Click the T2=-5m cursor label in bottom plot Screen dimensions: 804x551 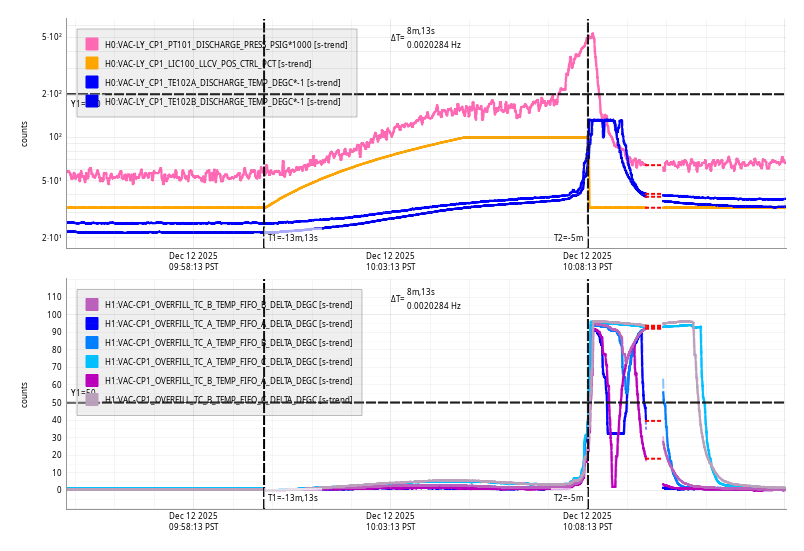tap(568, 497)
